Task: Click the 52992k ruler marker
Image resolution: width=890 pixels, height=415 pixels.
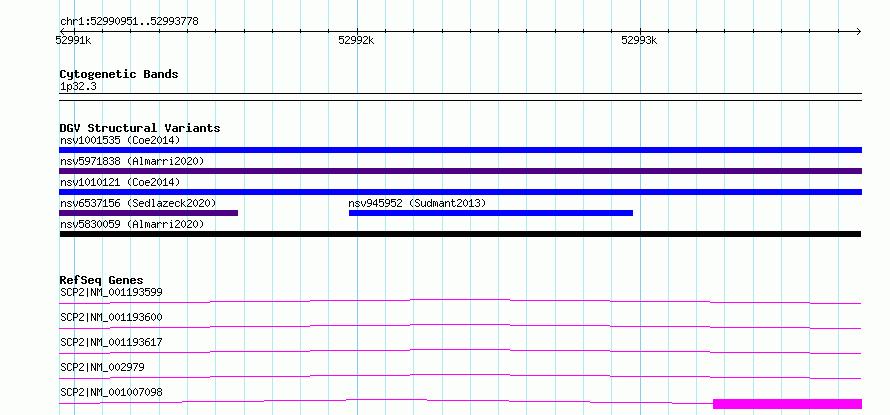Action: click(x=356, y=40)
